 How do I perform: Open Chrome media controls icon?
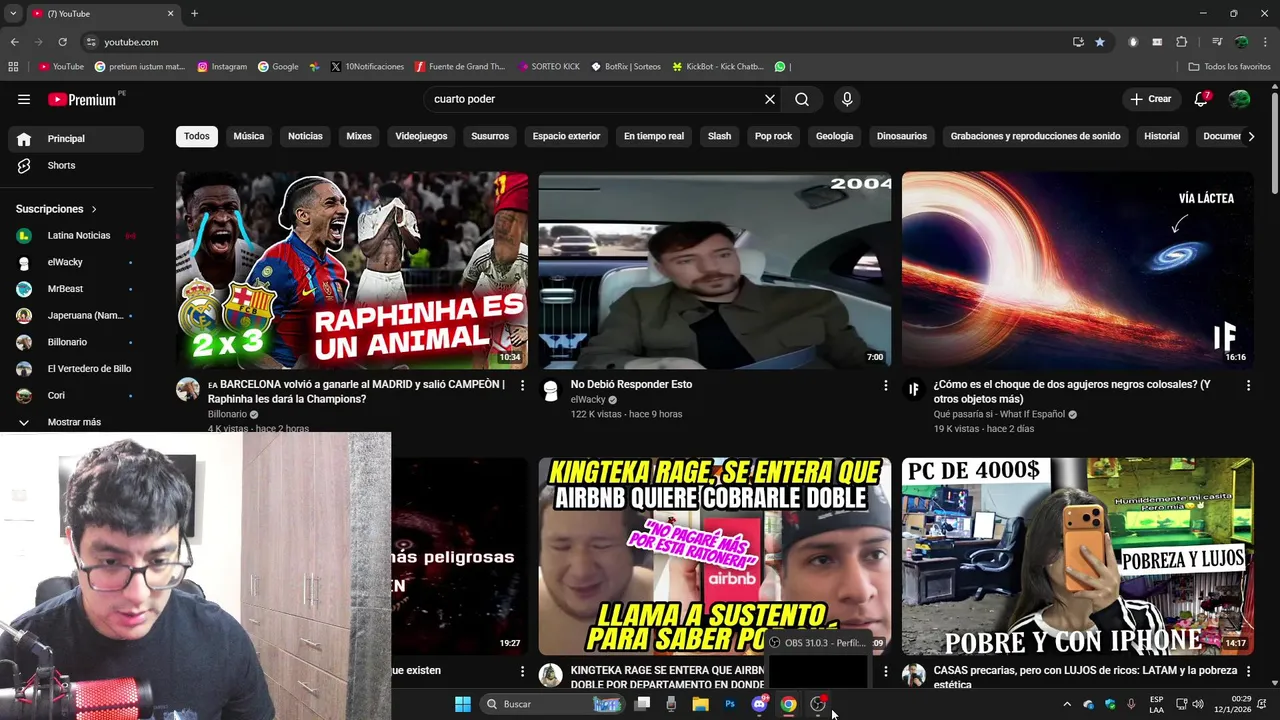click(x=1217, y=42)
